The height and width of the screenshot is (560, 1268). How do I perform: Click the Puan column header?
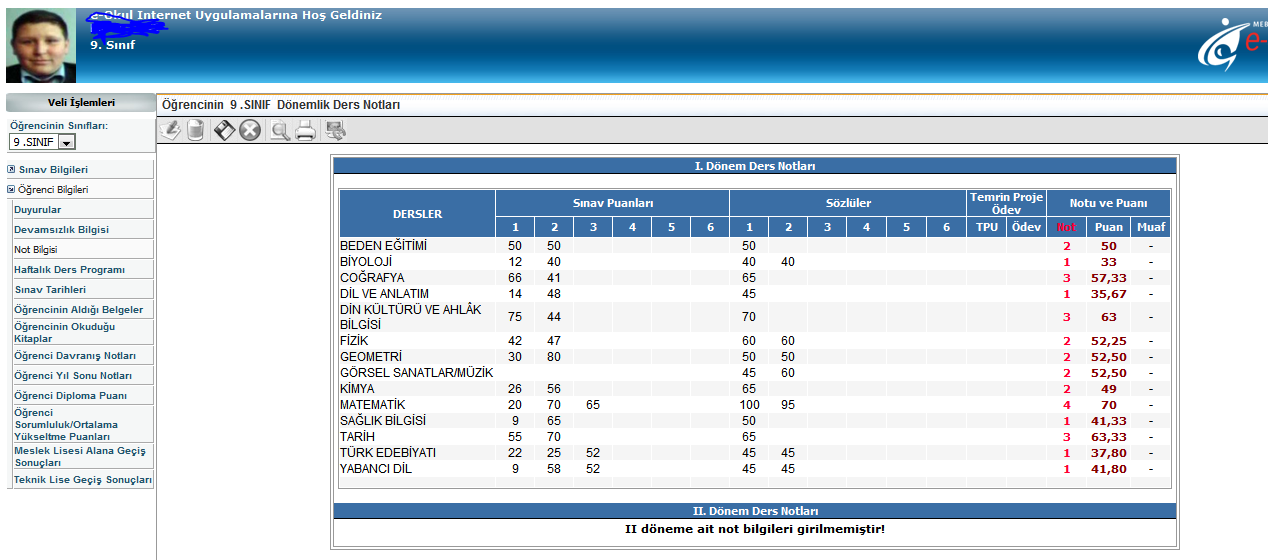[x=1109, y=227]
